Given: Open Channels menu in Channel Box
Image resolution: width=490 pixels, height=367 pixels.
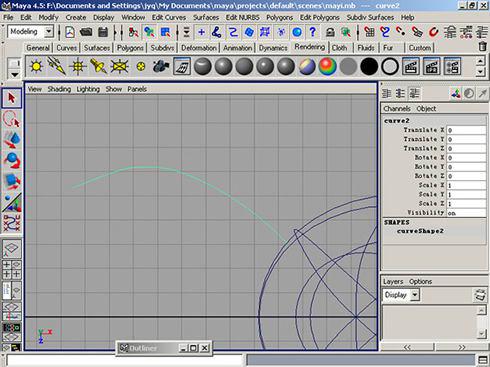Looking at the screenshot, I should (397, 109).
